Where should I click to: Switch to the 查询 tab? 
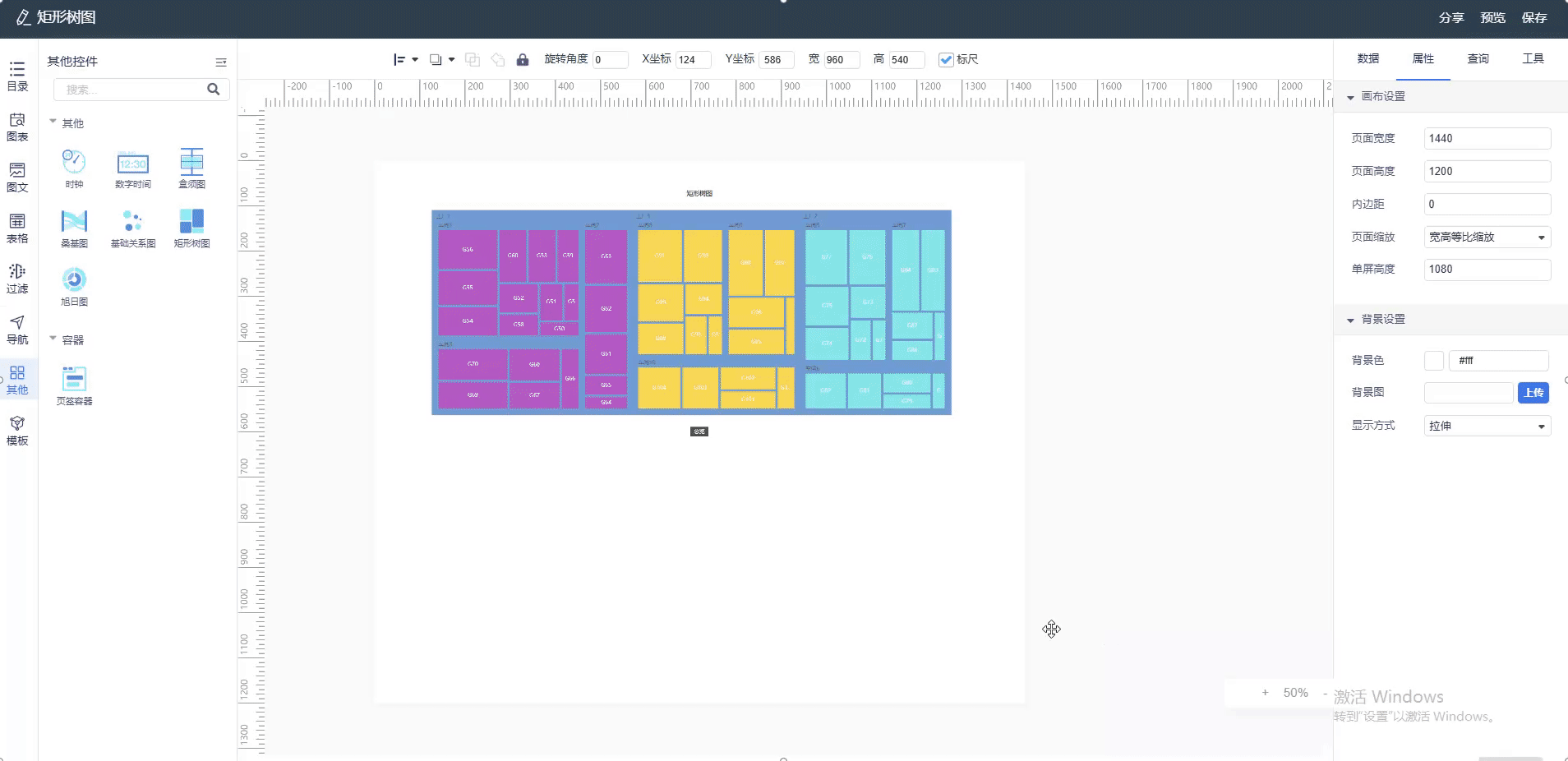coord(1478,58)
